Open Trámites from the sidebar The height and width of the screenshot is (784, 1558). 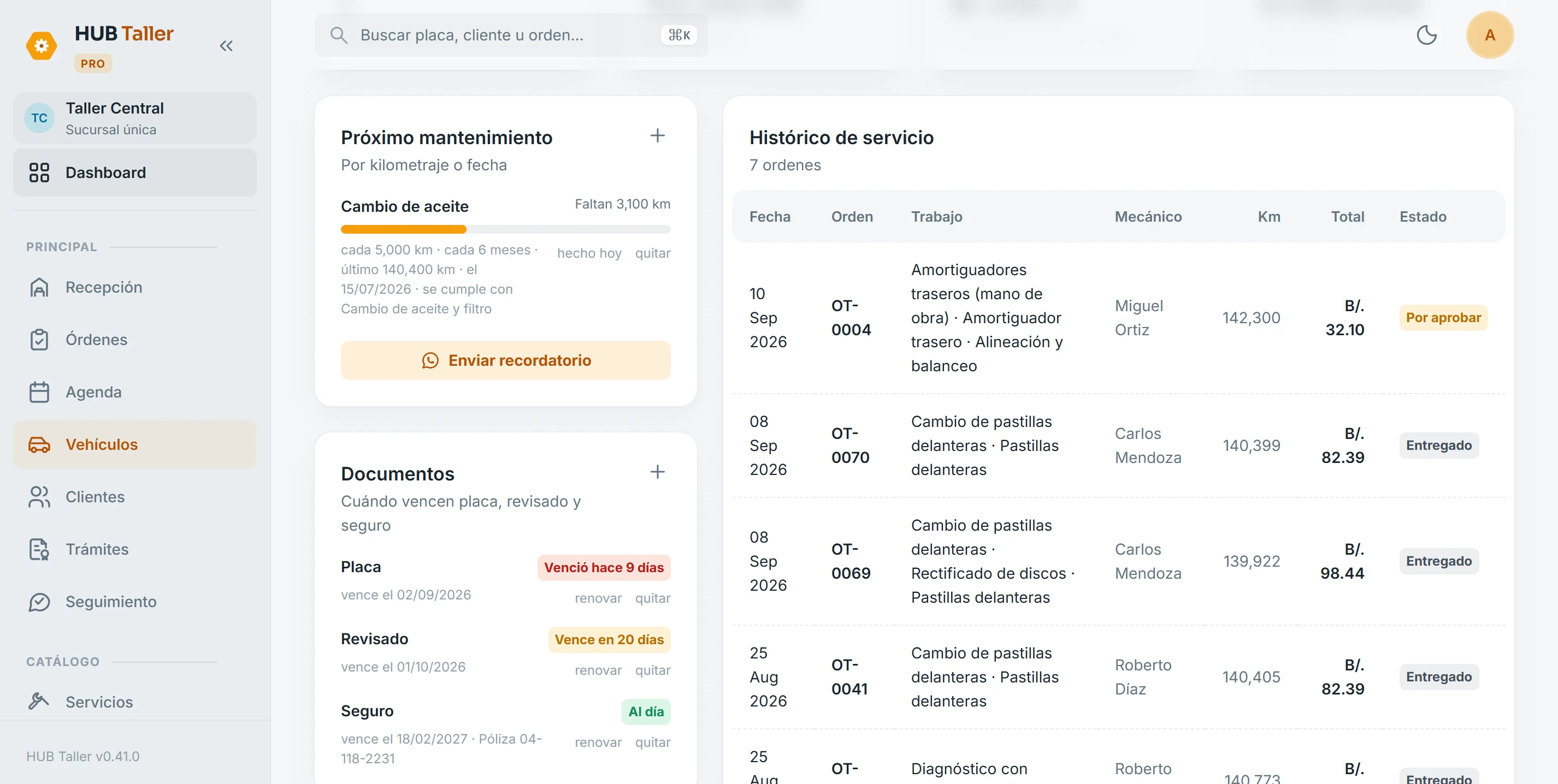(x=135, y=549)
